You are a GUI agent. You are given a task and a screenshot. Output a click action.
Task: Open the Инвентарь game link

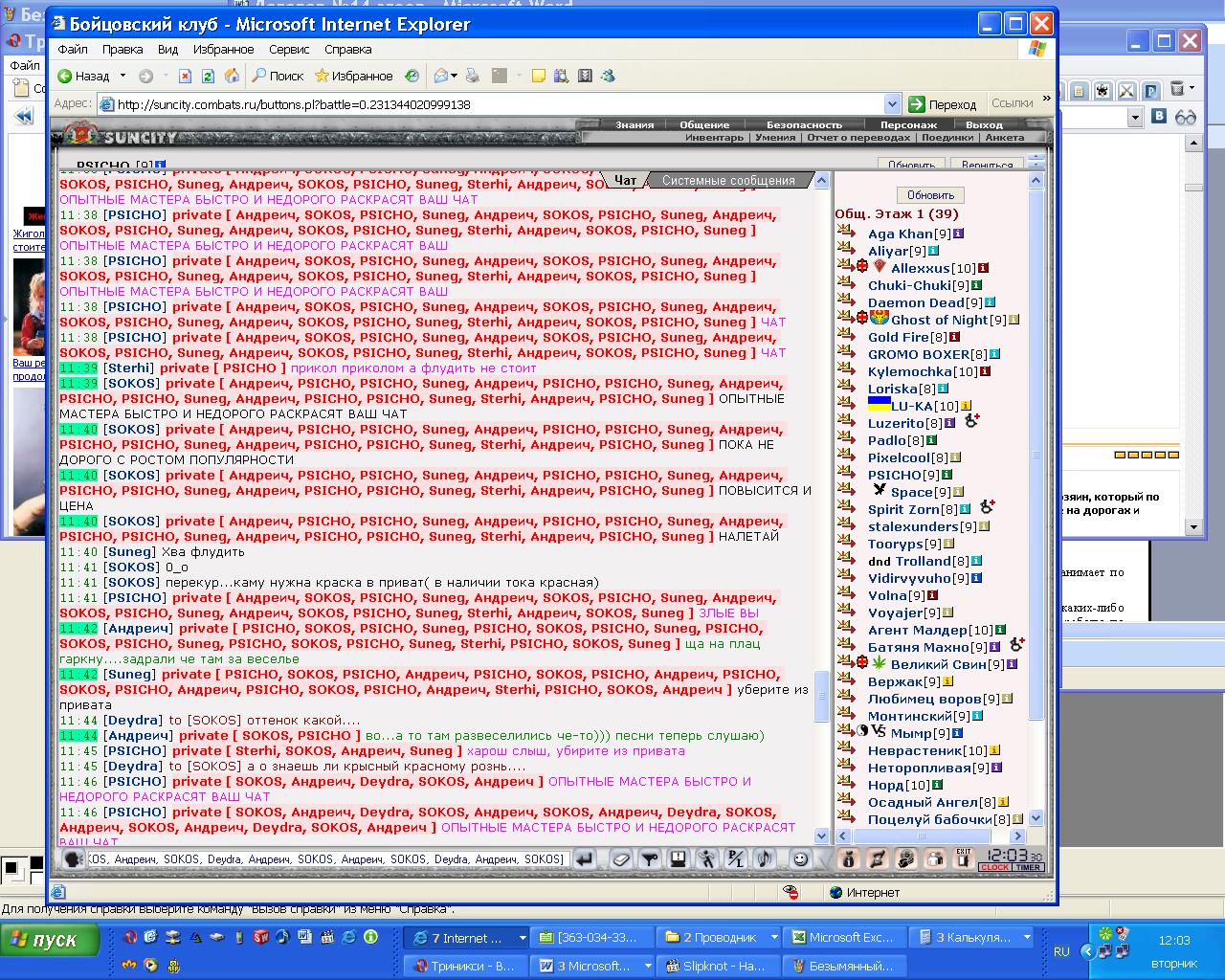point(714,137)
